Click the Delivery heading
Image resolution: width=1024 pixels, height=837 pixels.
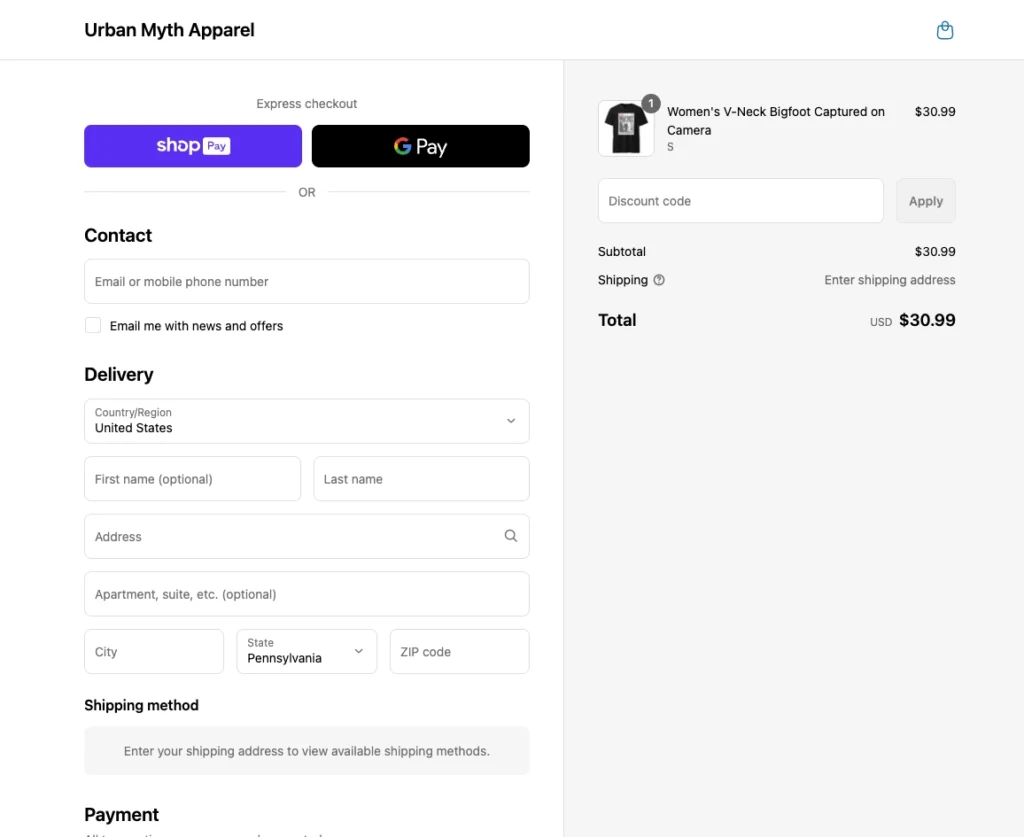(119, 375)
